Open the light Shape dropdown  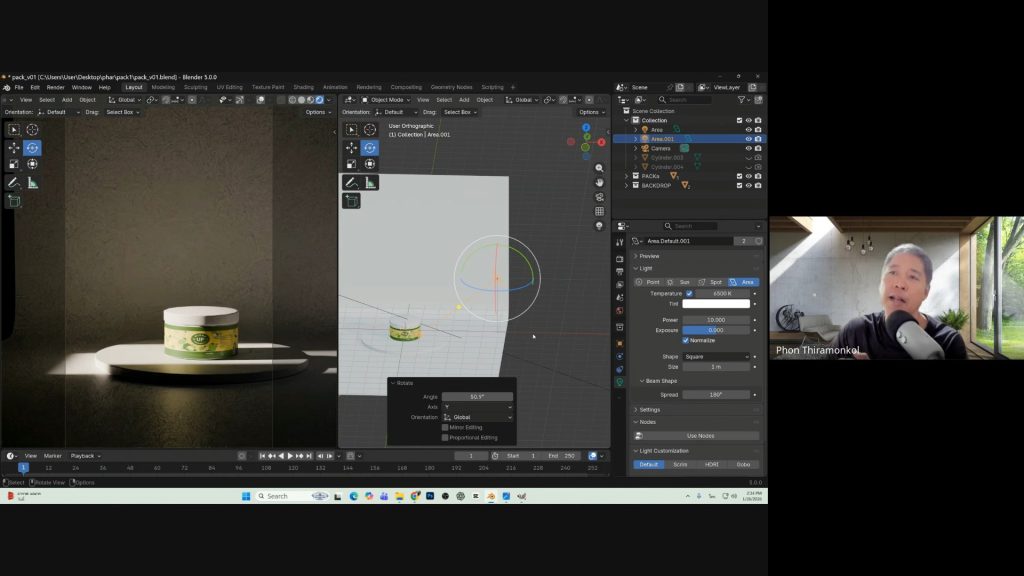(x=716, y=356)
